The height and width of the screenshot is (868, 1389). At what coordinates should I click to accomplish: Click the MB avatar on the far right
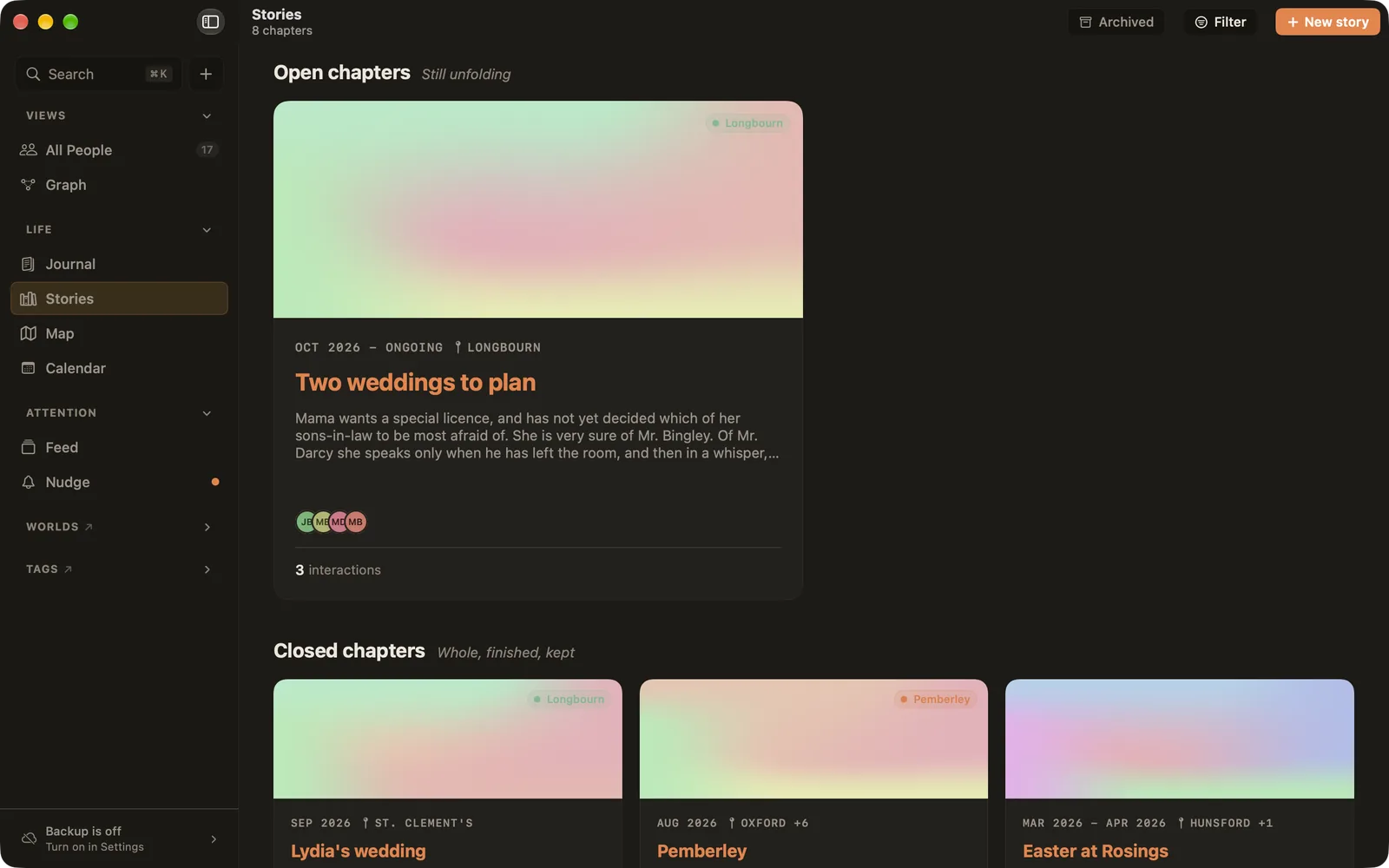(x=356, y=522)
